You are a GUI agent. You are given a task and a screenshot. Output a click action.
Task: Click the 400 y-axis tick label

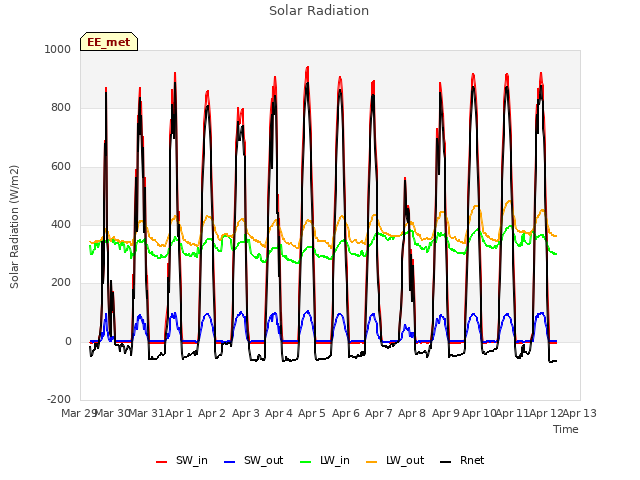(61, 224)
